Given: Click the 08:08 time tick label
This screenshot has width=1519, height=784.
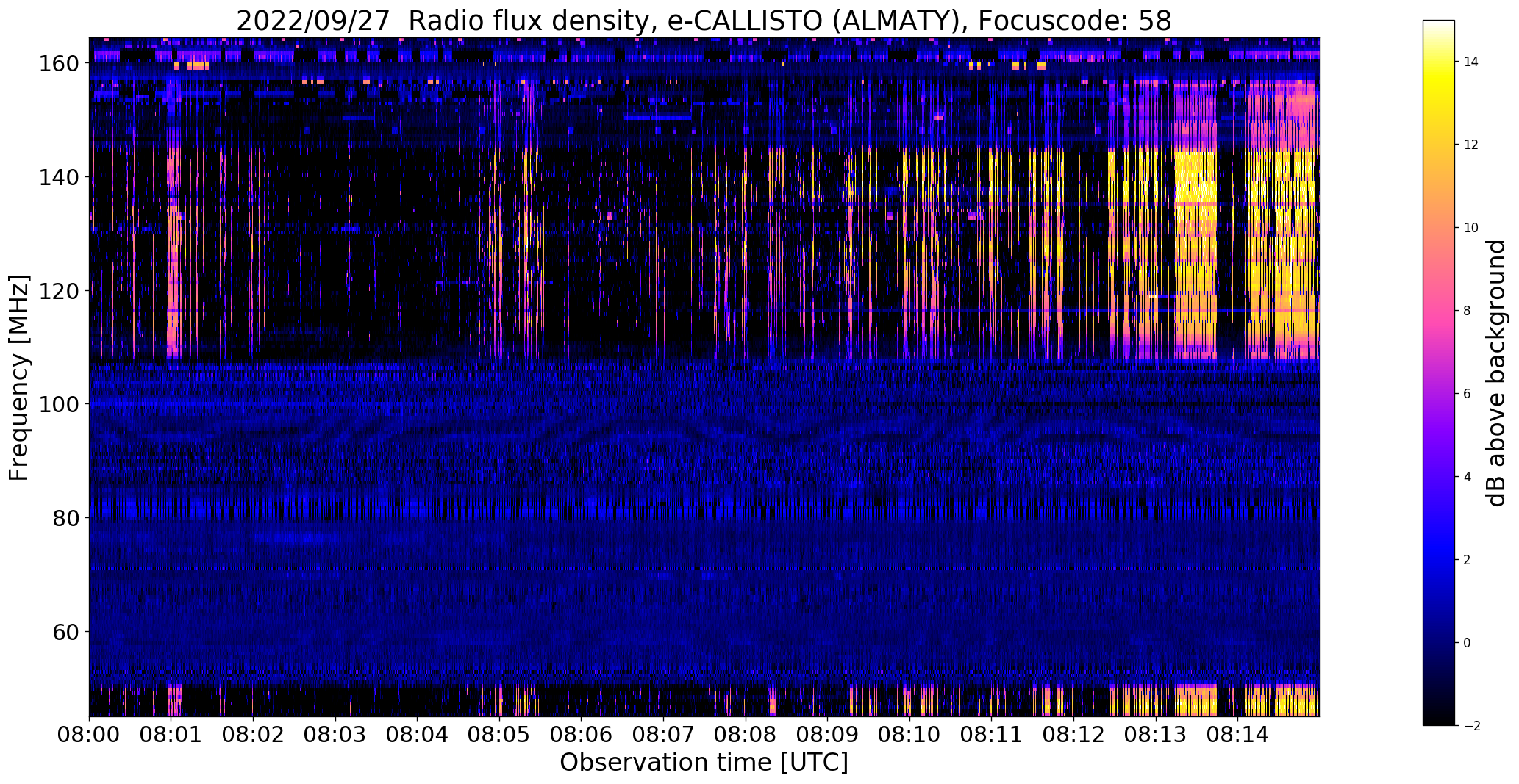Looking at the screenshot, I should (x=746, y=735).
